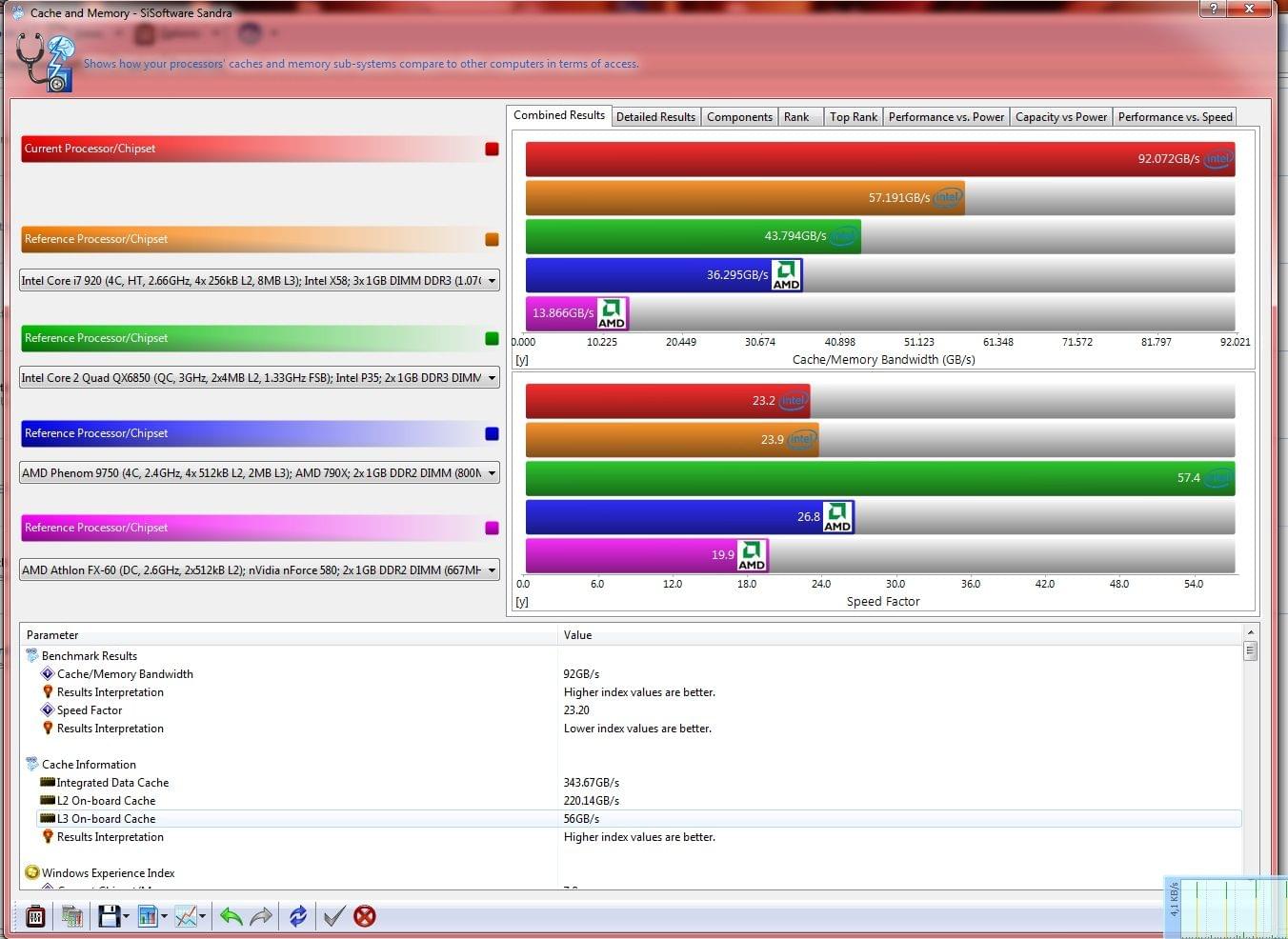
Task: Toggle the orange reference processor swatch
Action: coord(492,239)
